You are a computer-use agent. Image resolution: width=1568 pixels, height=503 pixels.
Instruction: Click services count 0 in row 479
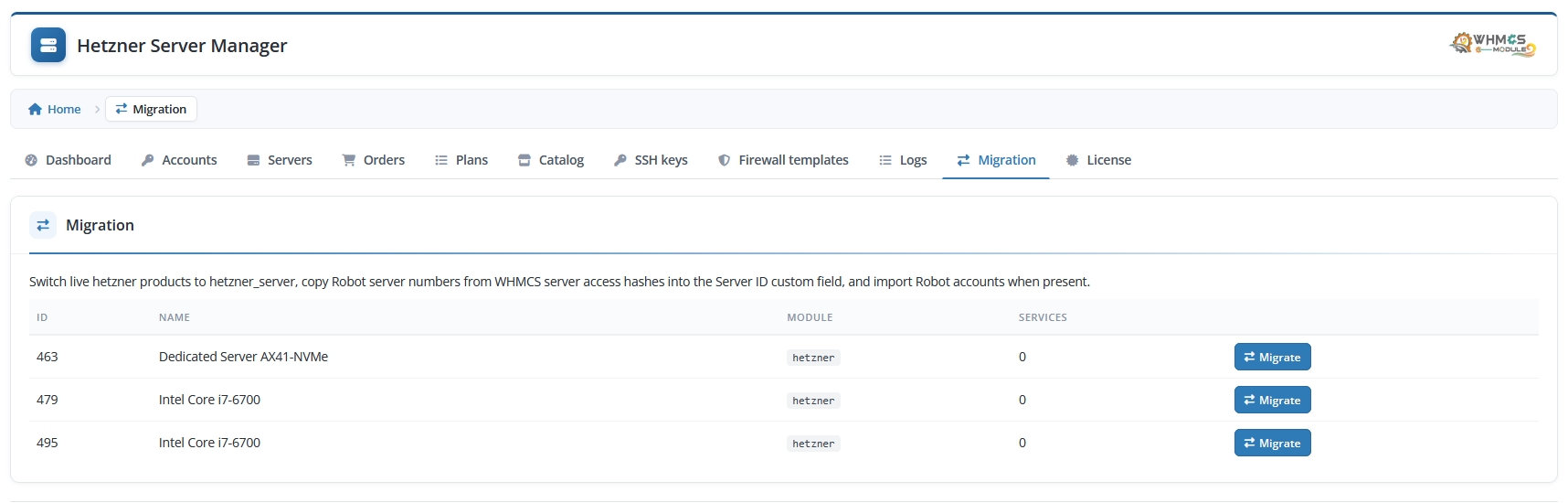coord(1022,400)
